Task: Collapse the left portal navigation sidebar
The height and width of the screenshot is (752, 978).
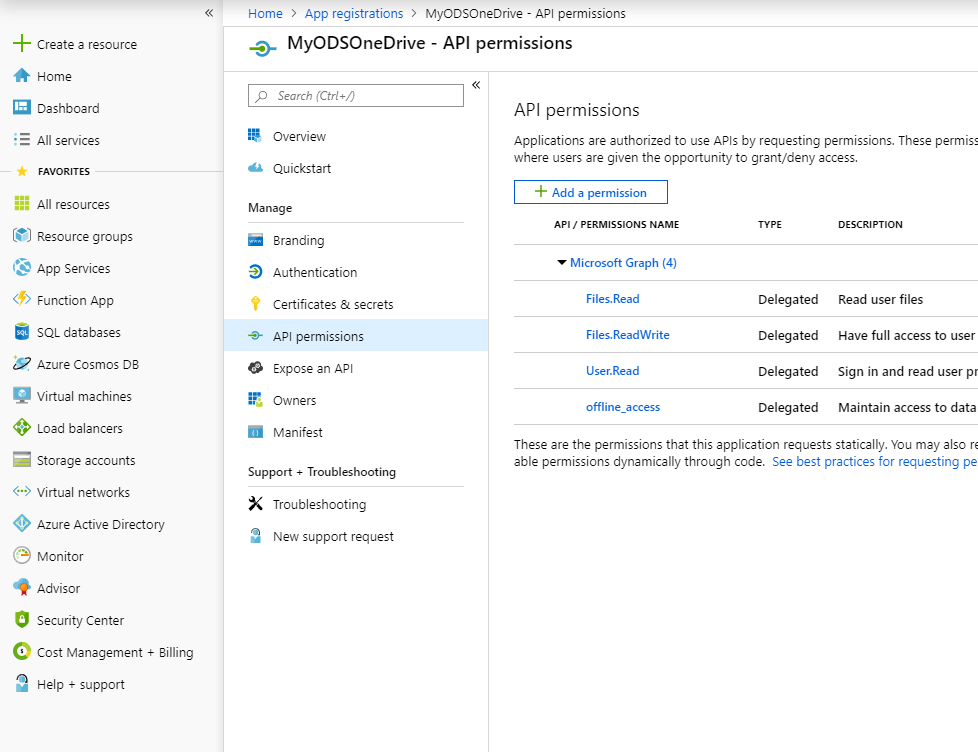Action: point(209,13)
